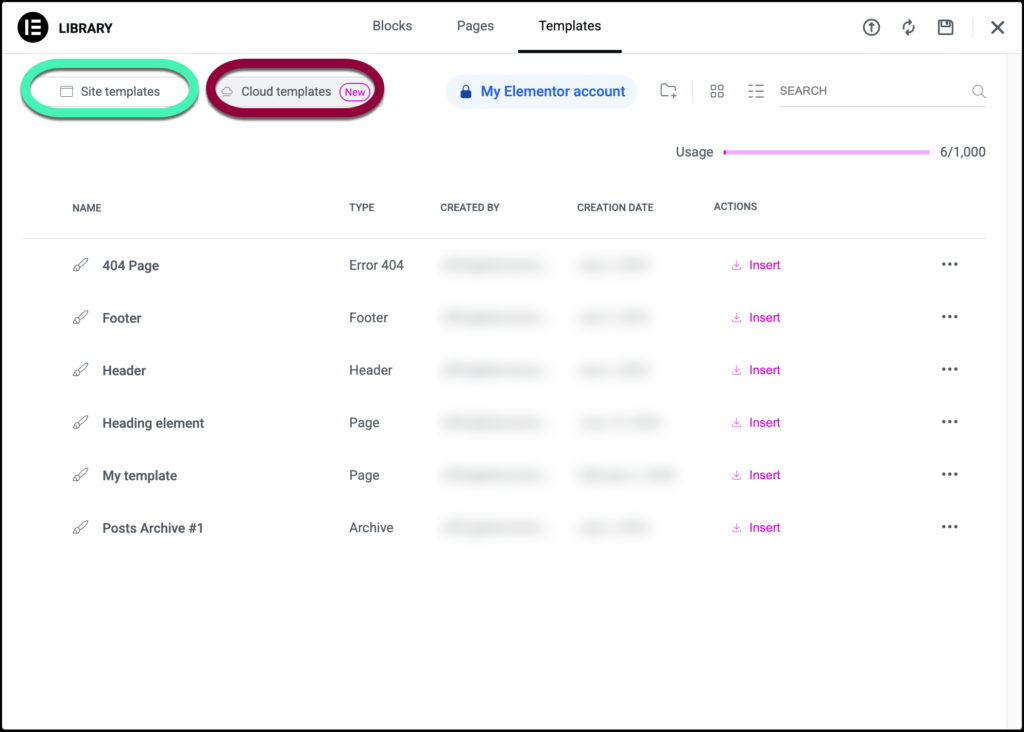The width and height of the screenshot is (1024, 732).
Task: Select the Cloud templates toggle
Action: [295, 91]
